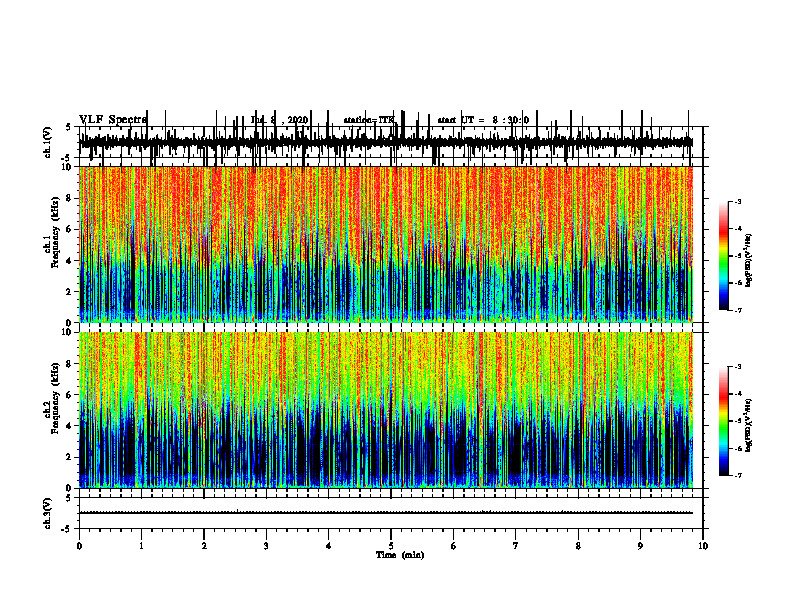The width and height of the screenshot is (792, 612).
Task: Click the "ch.3(V)" axis label
Action: (48, 513)
